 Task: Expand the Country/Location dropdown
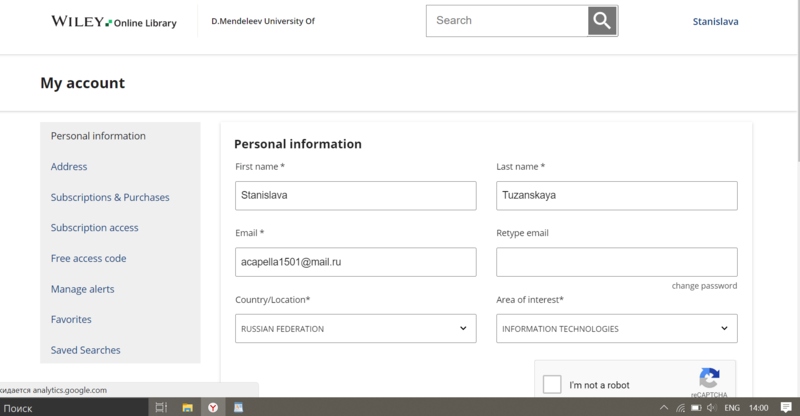click(x=356, y=328)
